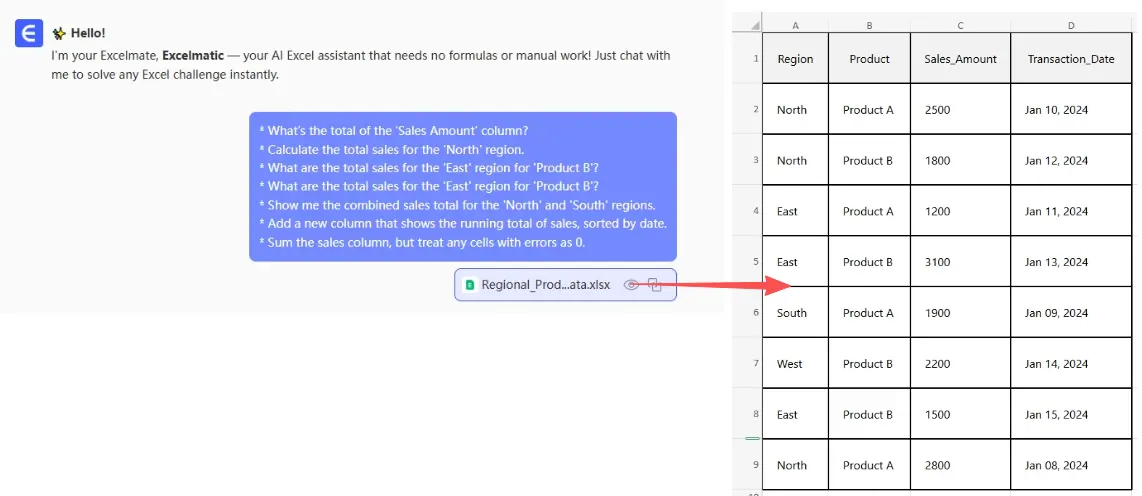This screenshot has height=496, width=1142.
Task: Click the select-all corner of the spreadsheet
Action: tap(746, 24)
